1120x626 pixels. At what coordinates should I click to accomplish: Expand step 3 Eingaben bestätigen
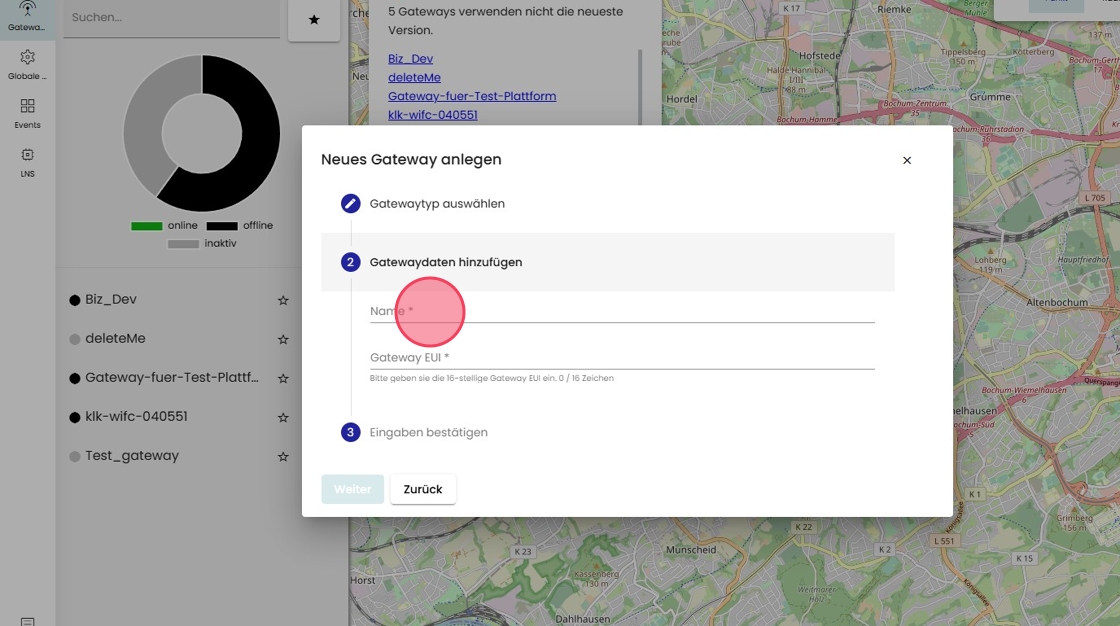[428, 433]
